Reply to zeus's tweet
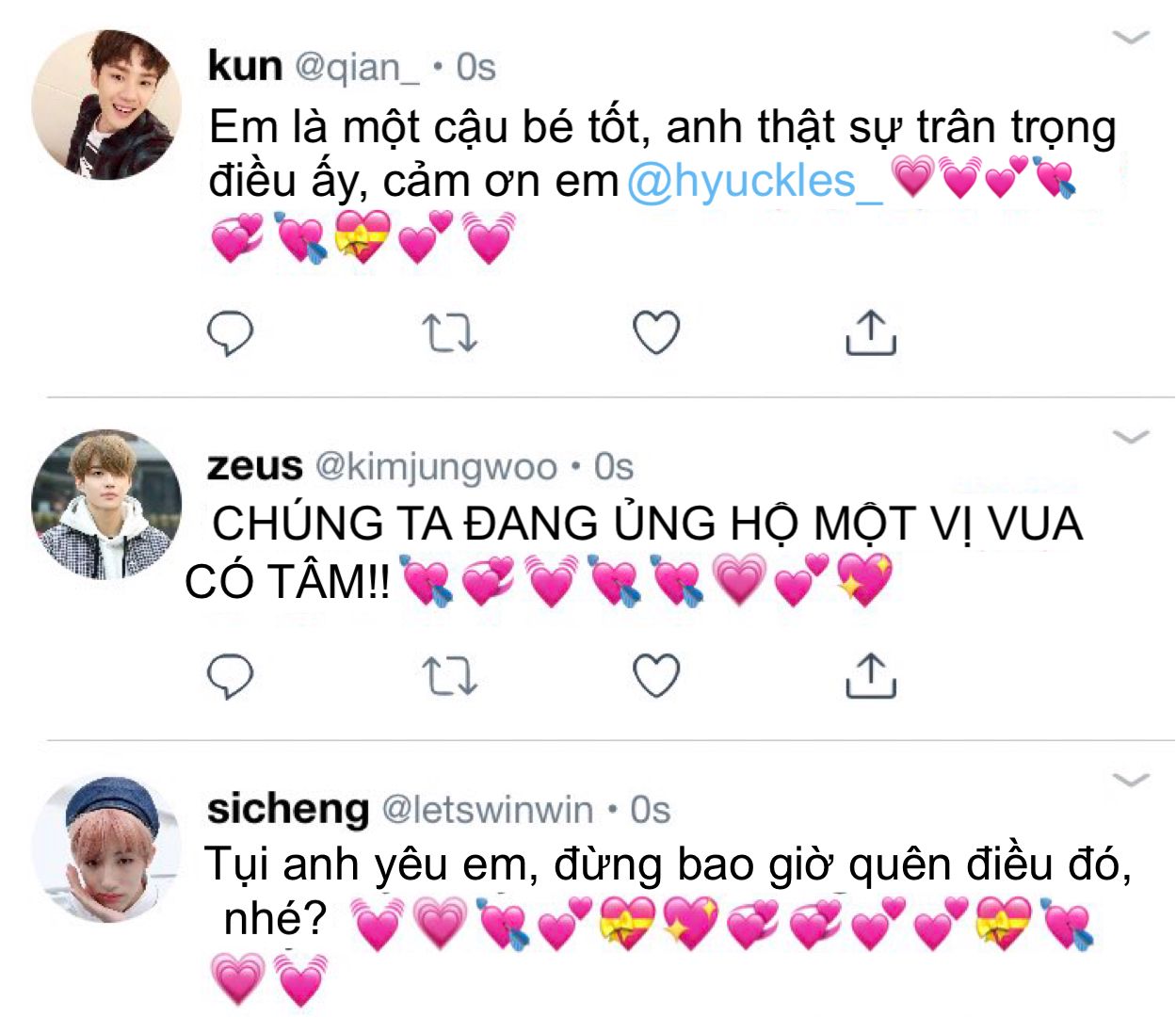This screenshot has height=1017, width=1176. tap(230, 676)
